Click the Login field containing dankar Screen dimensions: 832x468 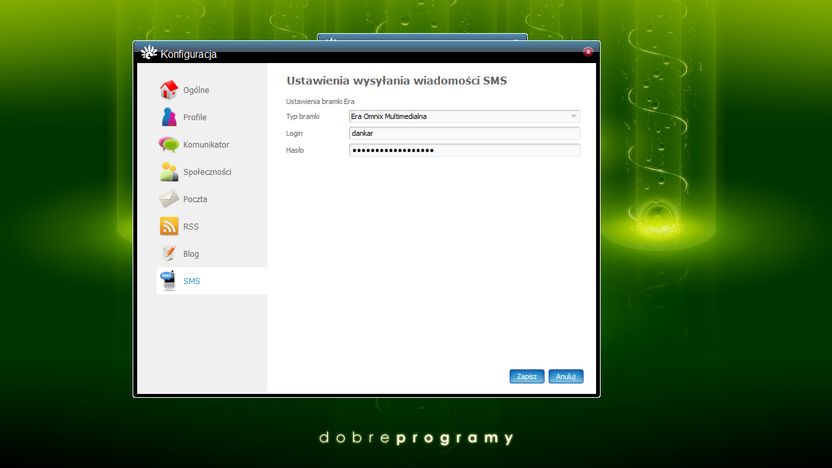click(x=464, y=133)
